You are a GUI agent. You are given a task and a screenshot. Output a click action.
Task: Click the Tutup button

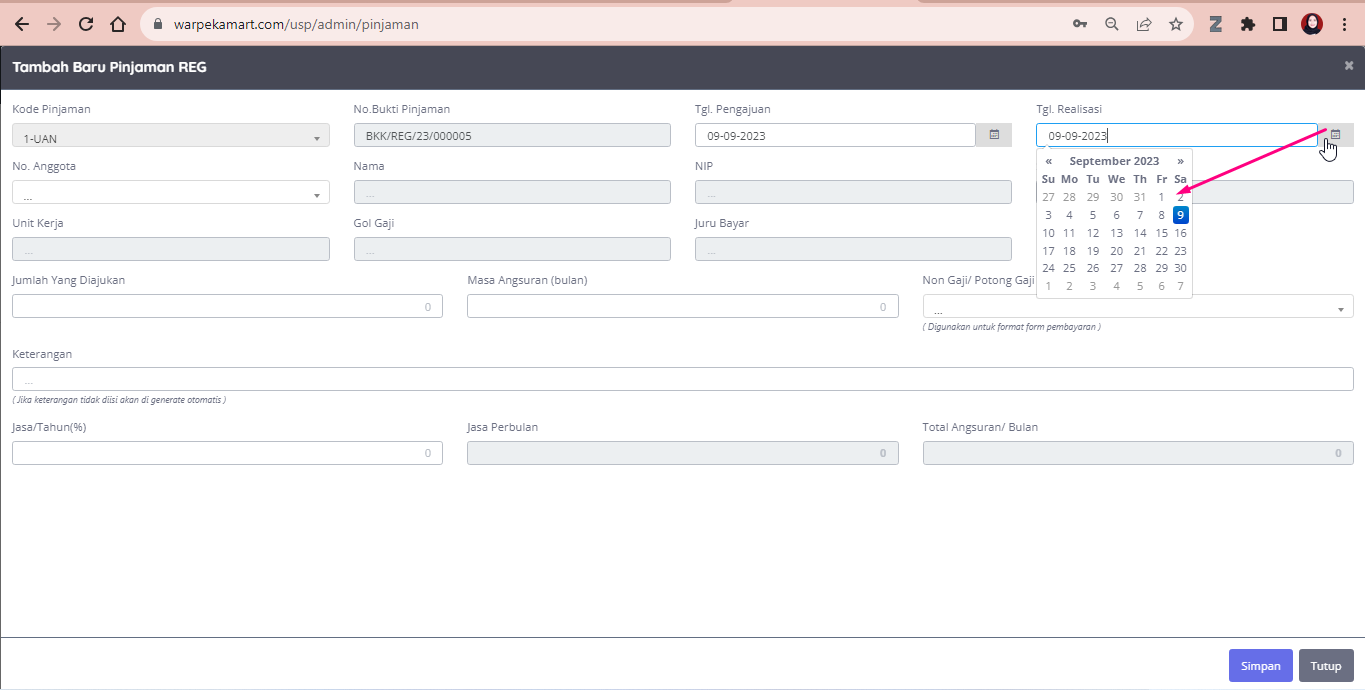(x=1326, y=666)
